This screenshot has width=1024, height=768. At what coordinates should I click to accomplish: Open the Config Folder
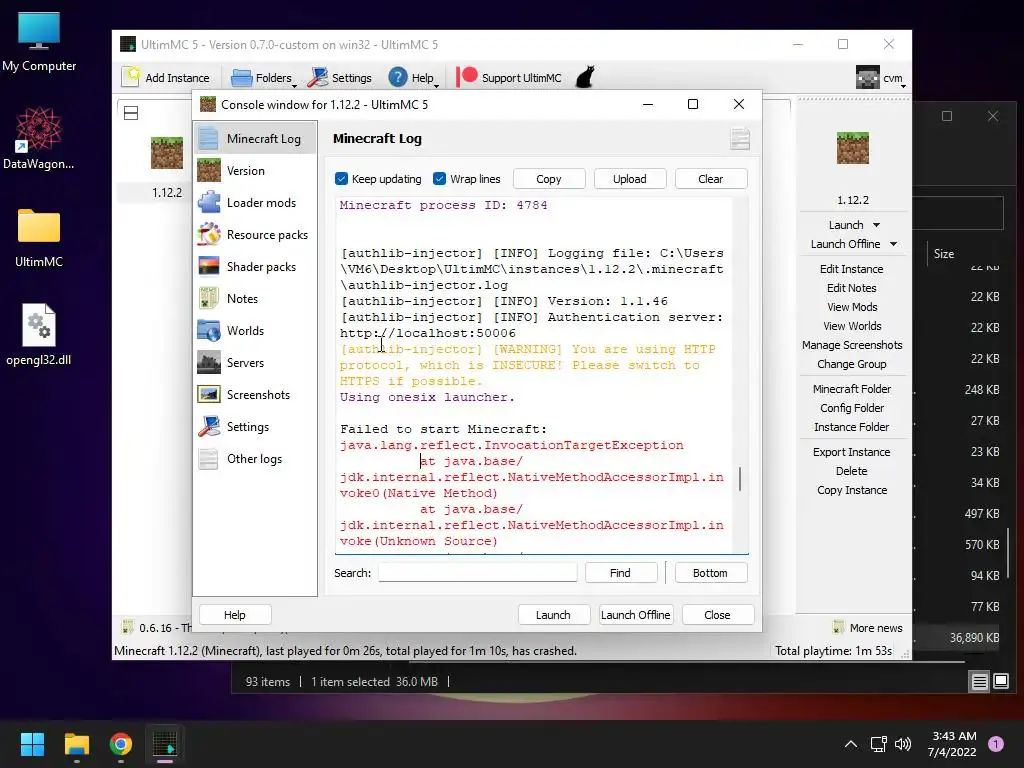(852, 408)
